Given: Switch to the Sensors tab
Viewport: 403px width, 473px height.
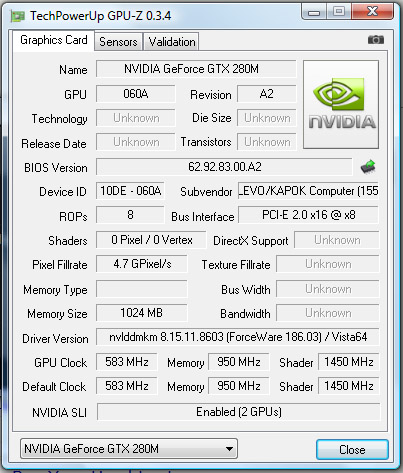Looking at the screenshot, I should (x=118, y=42).
